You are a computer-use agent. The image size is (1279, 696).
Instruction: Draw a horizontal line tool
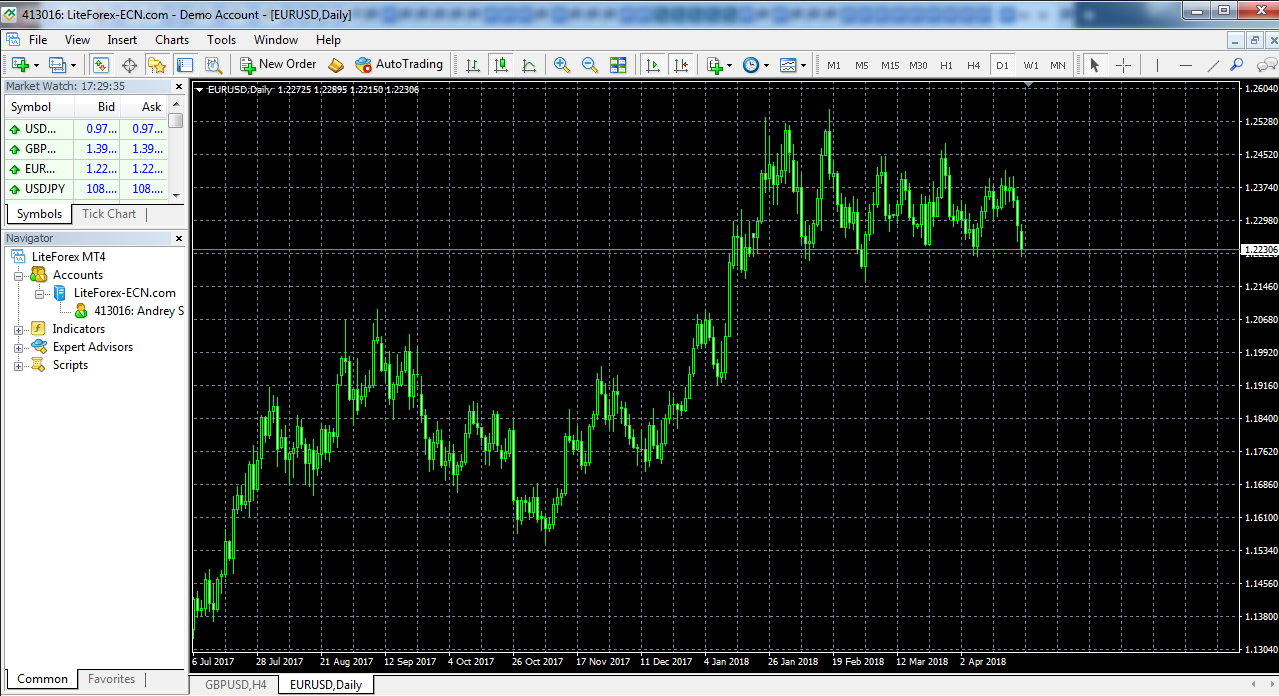1186,65
